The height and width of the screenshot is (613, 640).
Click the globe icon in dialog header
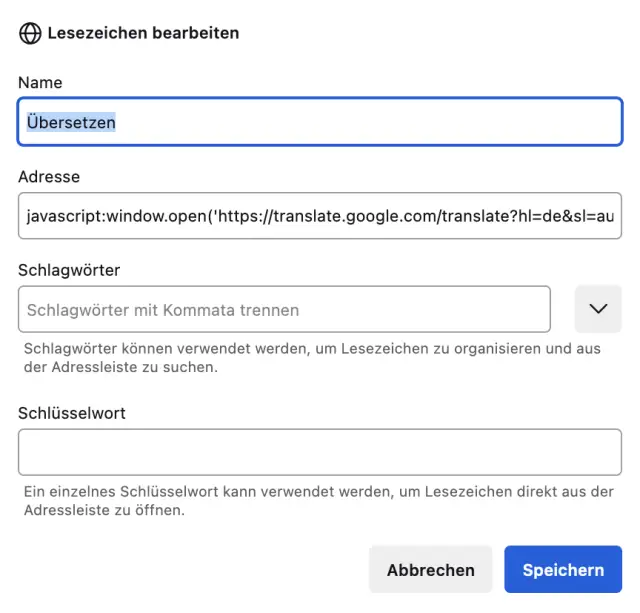[x=30, y=33]
